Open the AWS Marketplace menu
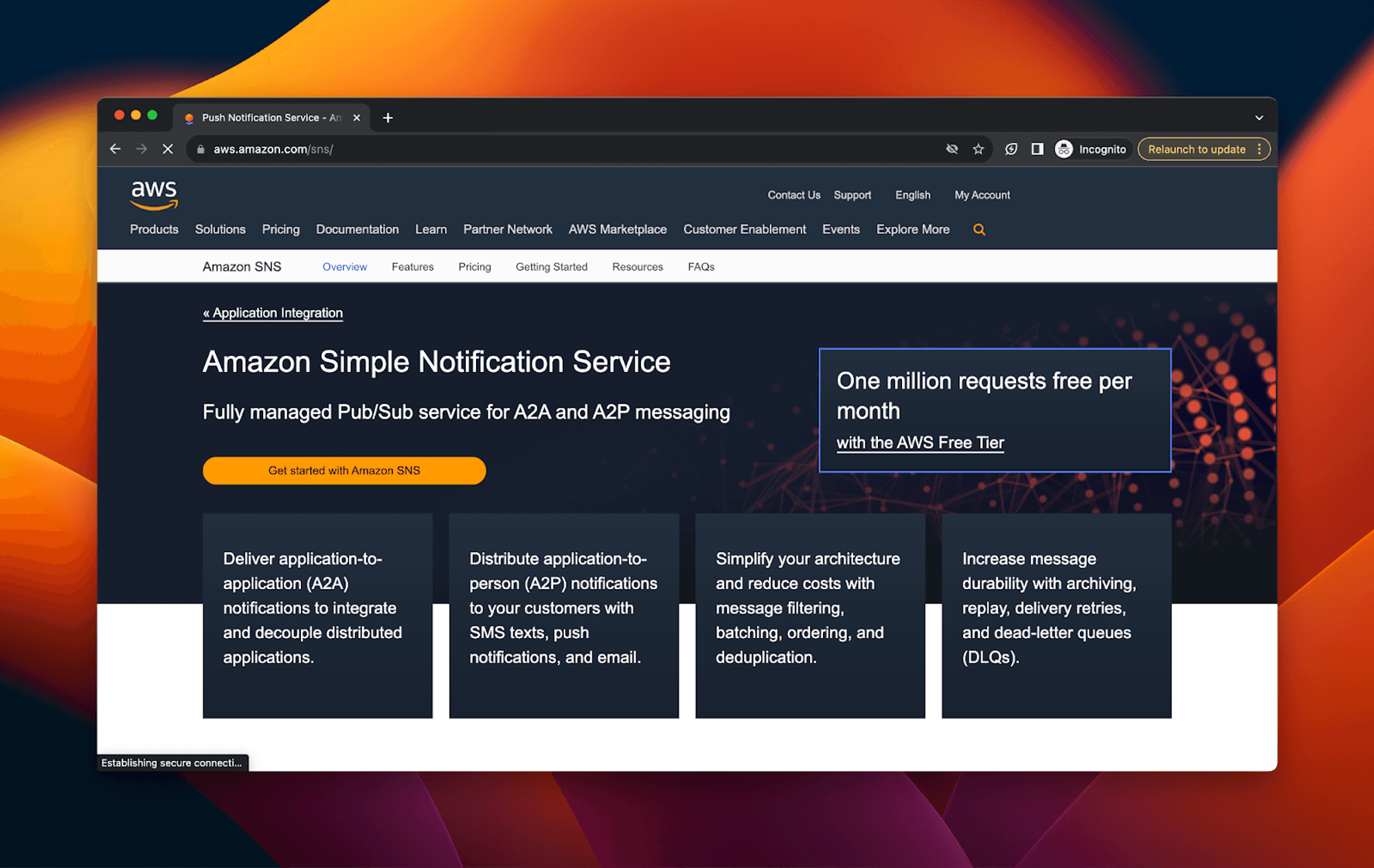Screen dimensions: 1374x868 618,229
